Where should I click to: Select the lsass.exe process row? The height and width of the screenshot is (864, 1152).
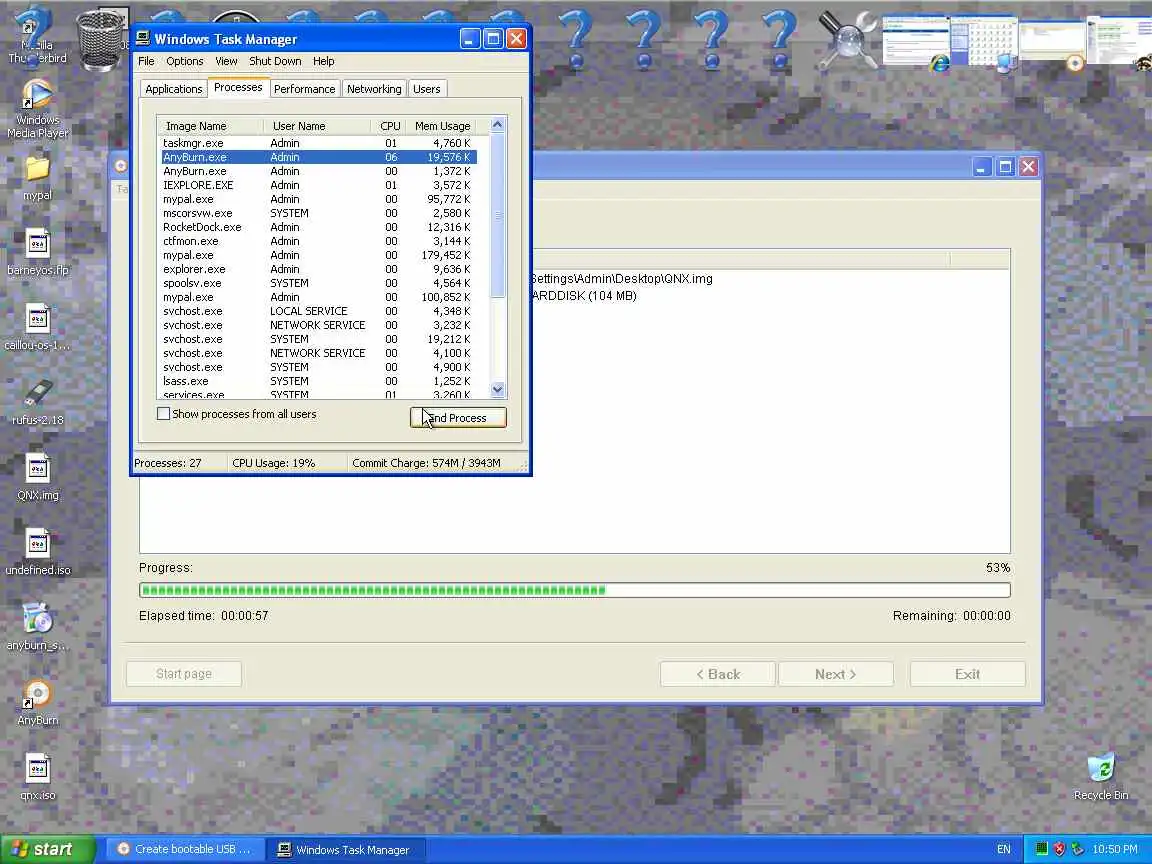(319, 381)
